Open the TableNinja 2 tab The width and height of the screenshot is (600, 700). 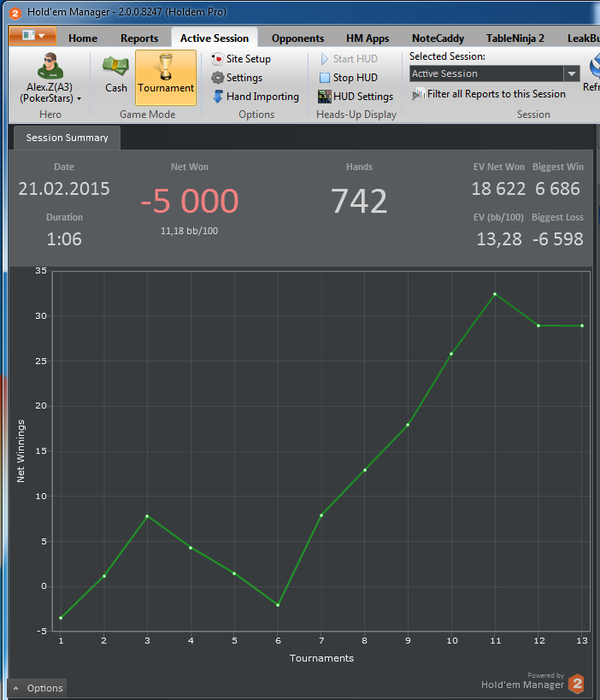515,38
